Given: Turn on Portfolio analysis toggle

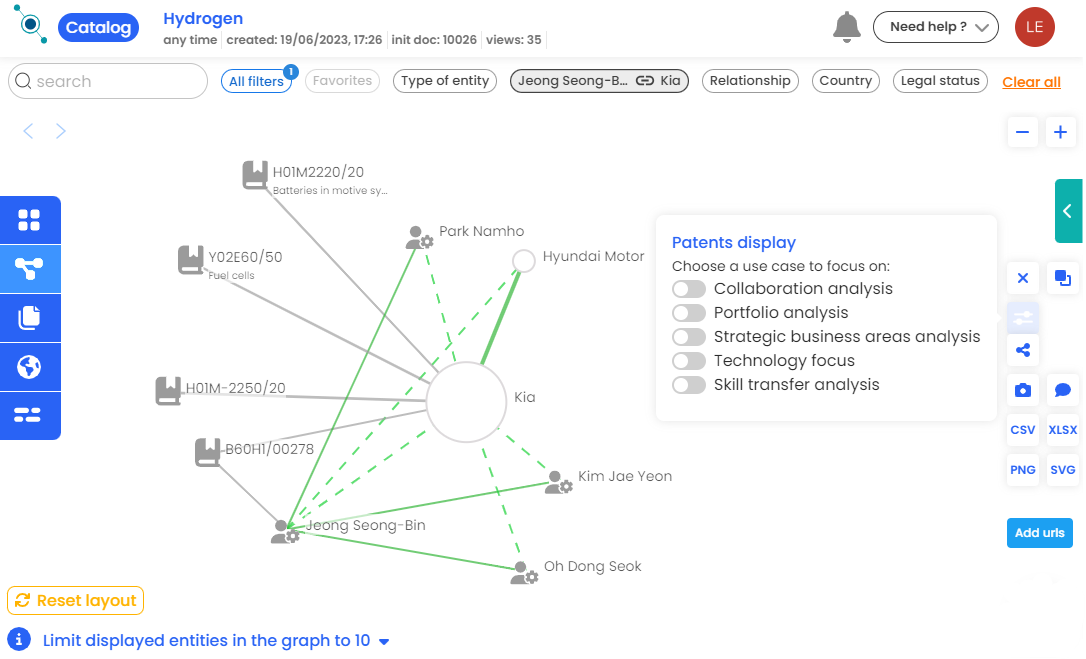Looking at the screenshot, I should pyautogui.click(x=688, y=313).
